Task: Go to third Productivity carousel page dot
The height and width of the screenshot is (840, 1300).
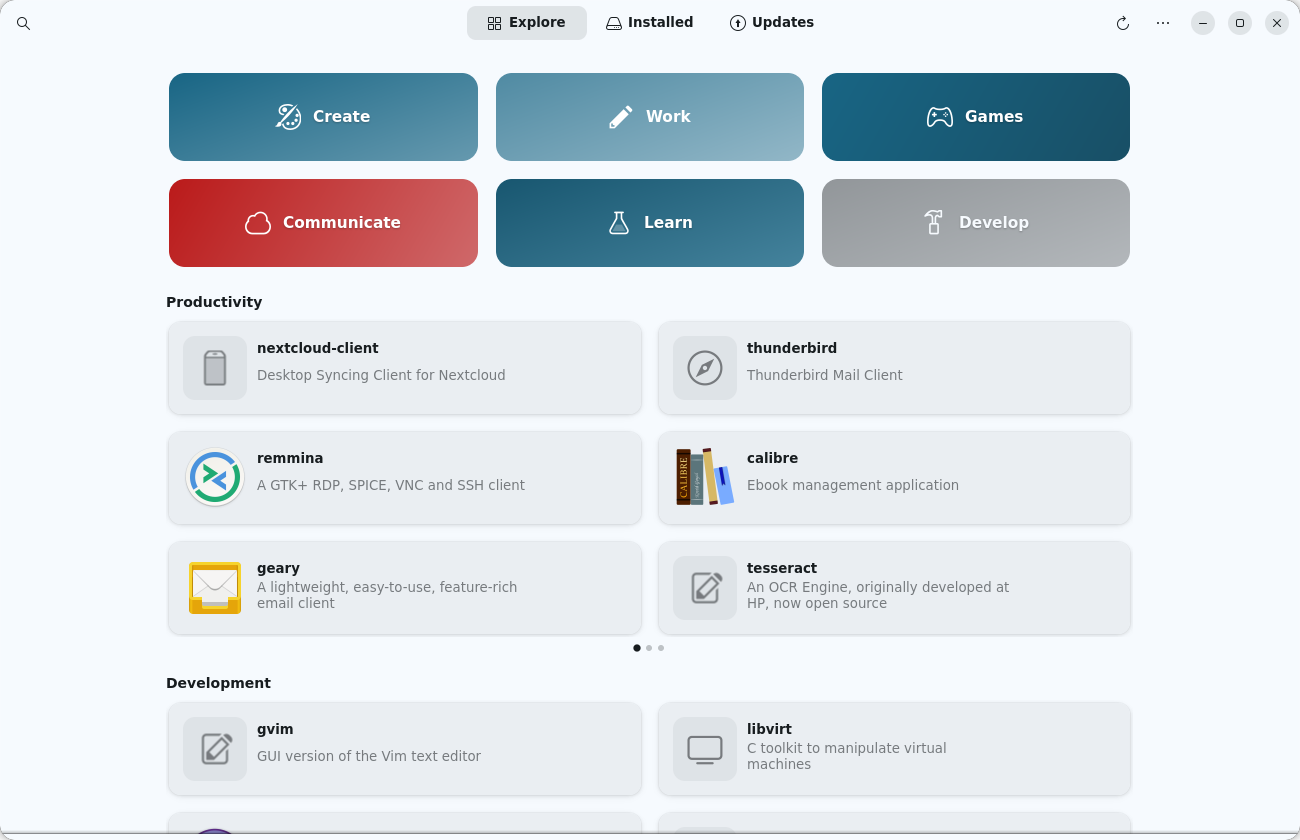Action: point(661,648)
